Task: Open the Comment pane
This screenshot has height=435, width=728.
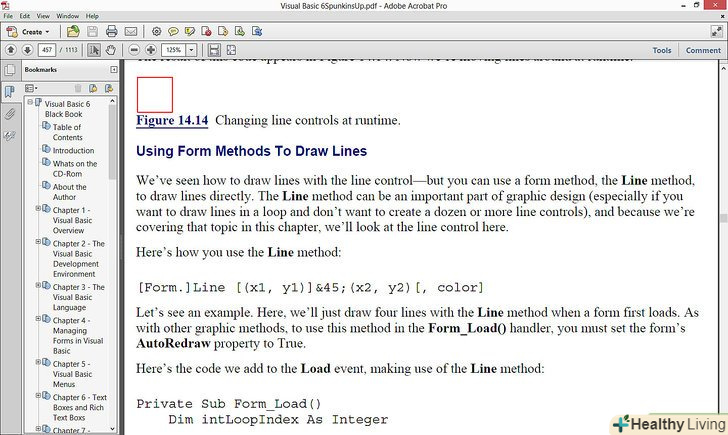Action: click(703, 50)
